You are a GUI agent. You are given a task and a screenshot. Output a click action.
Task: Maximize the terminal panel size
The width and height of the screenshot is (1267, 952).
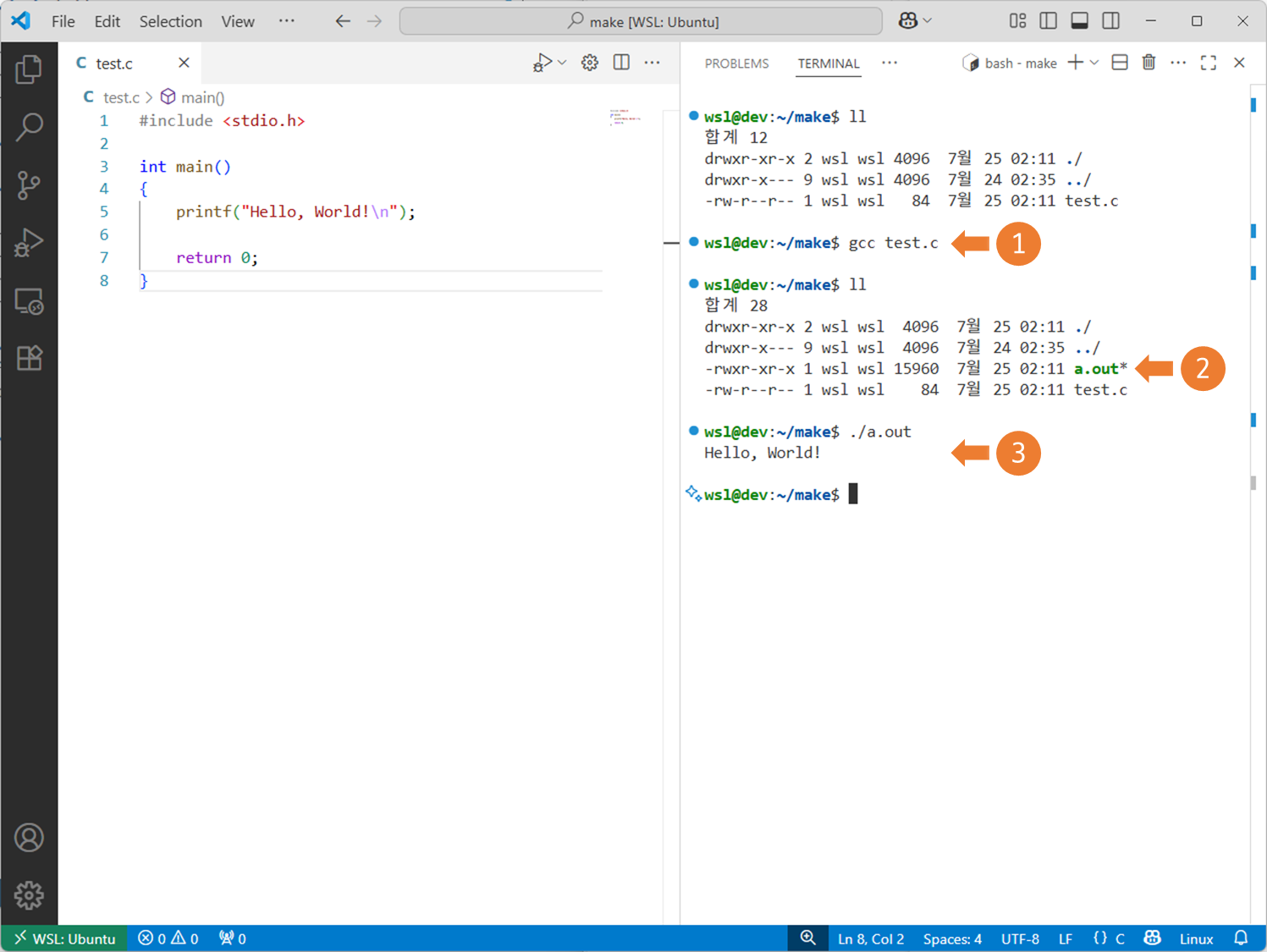1209,63
